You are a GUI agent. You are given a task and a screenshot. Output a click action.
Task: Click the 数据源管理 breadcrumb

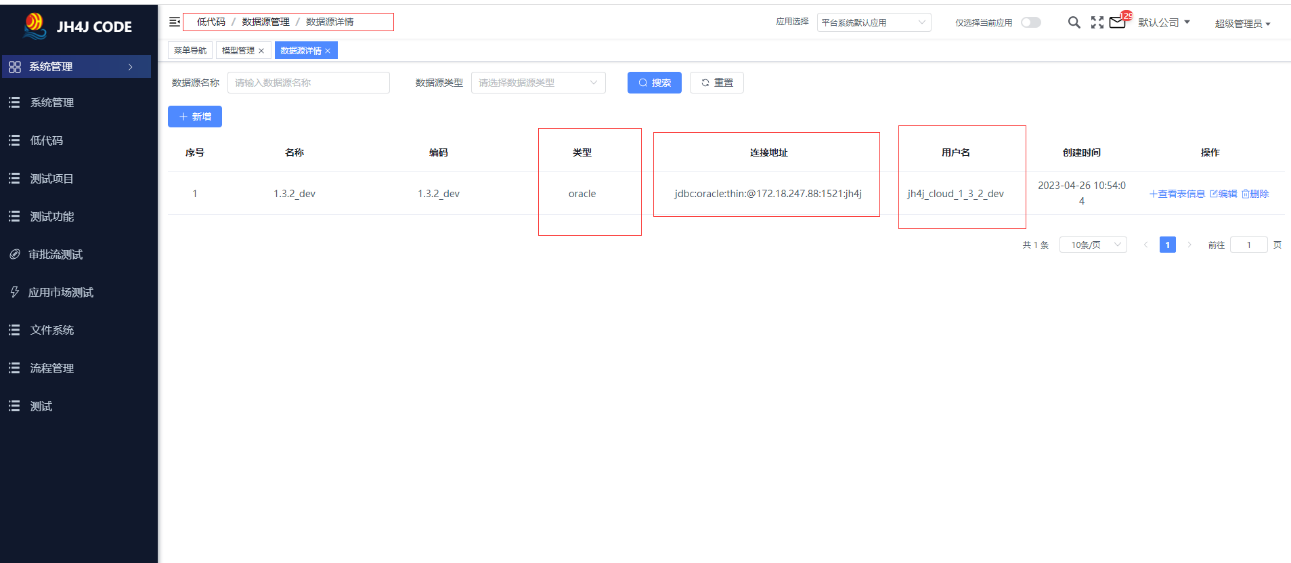[266, 21]
